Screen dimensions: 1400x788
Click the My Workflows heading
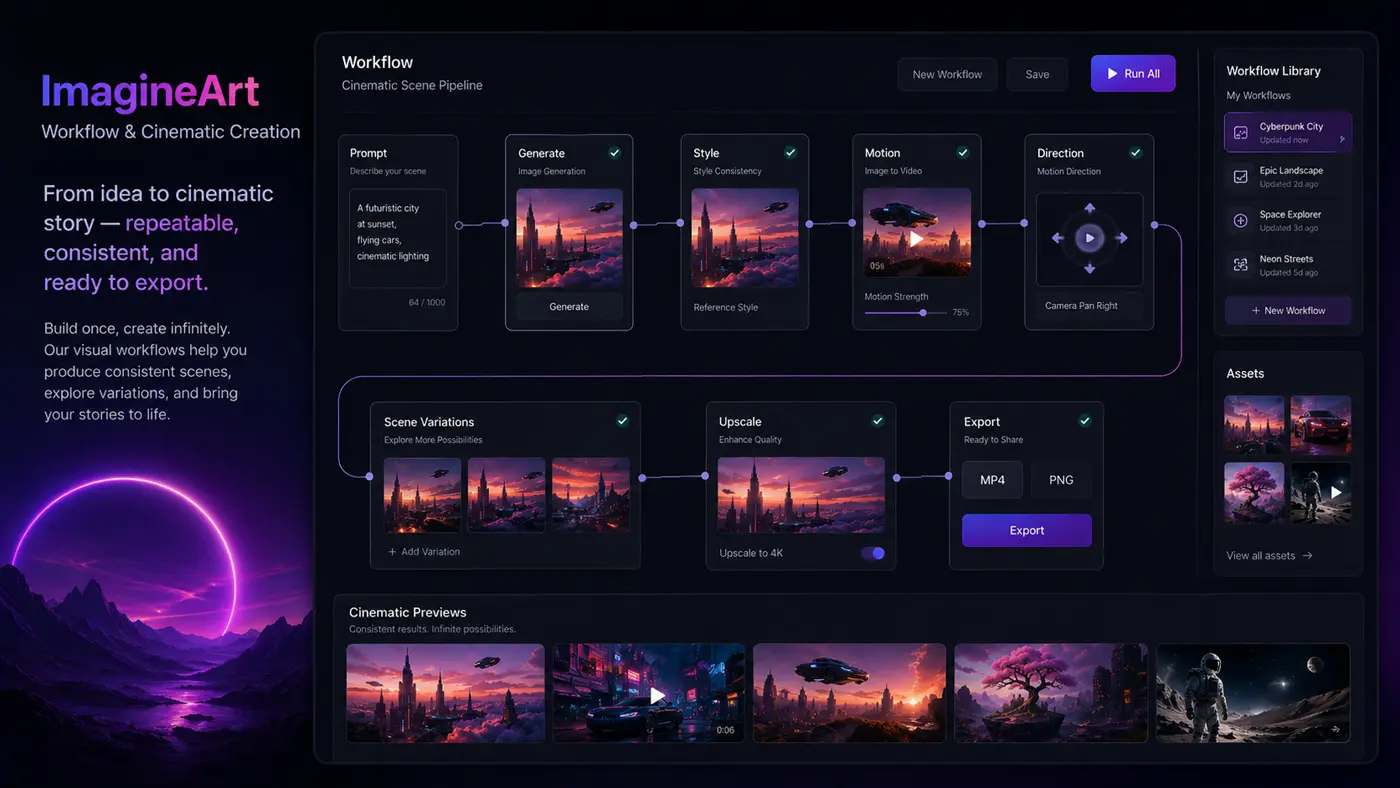click(x=1258, y=95)
